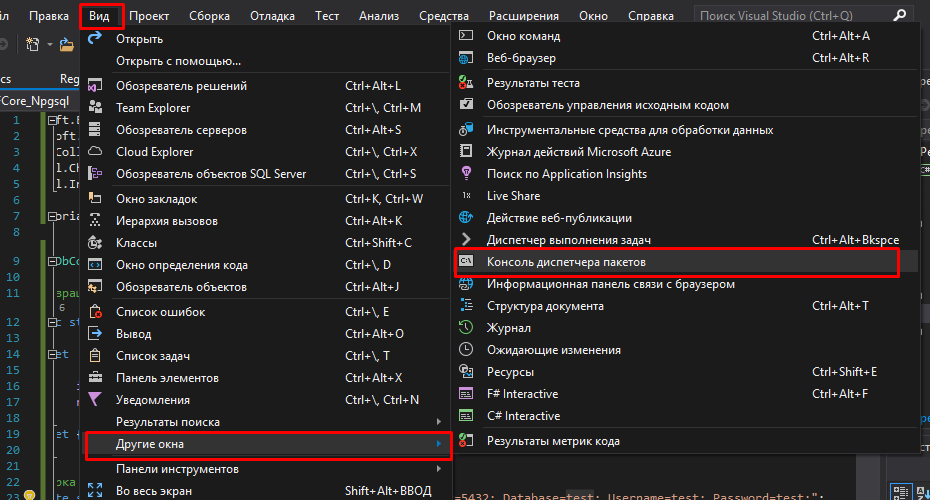
Task: Click the Cloud Explorer cloud icon
Action: click(x=95, y=151)
